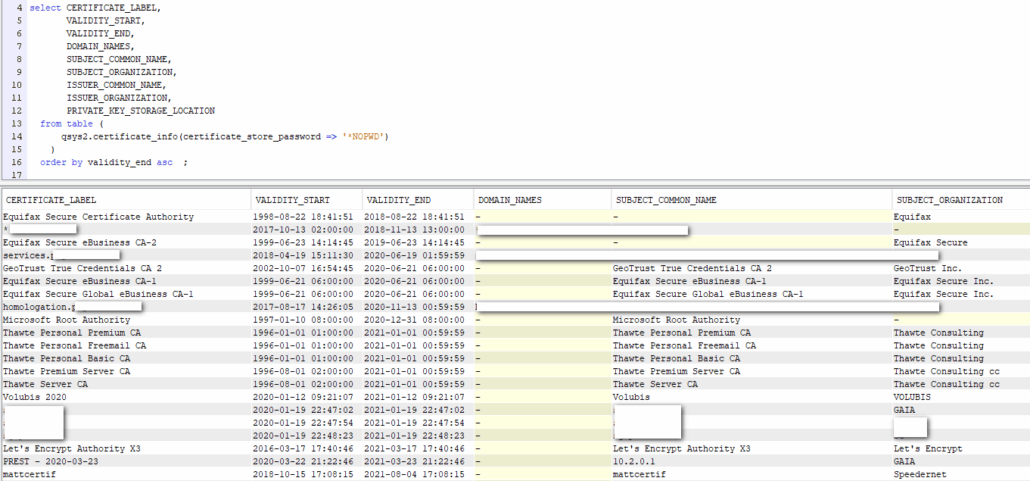Select 'Equifax Secure eBusiness CA-2' label cell

[79, 242]
